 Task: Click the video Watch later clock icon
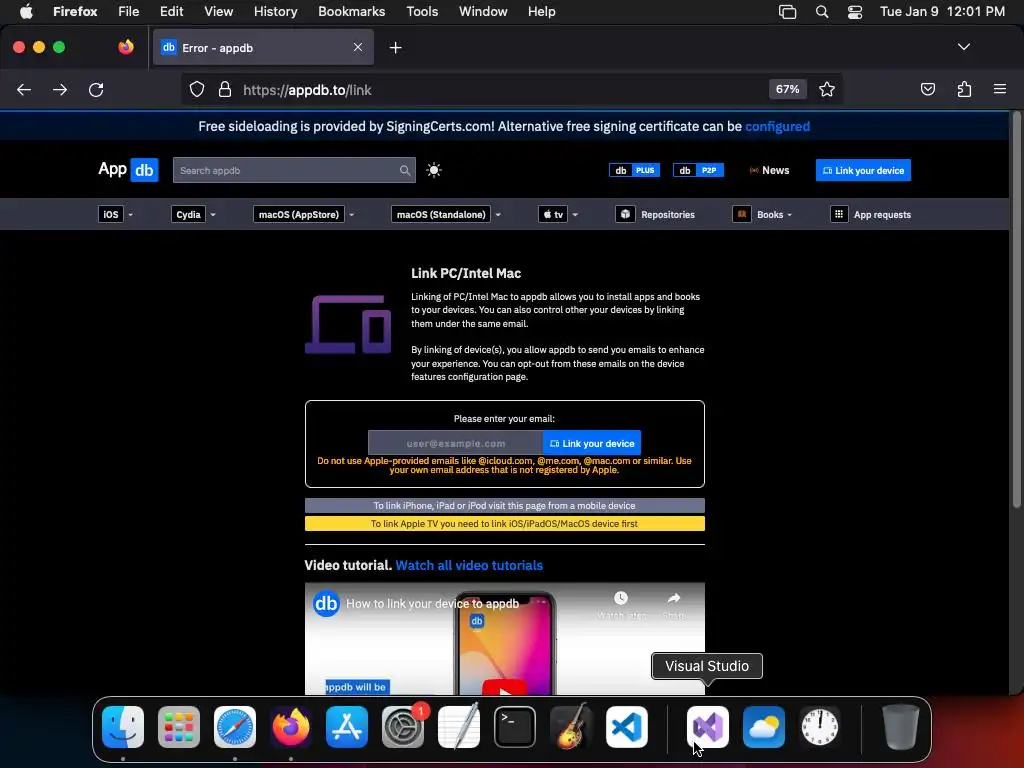620,598
